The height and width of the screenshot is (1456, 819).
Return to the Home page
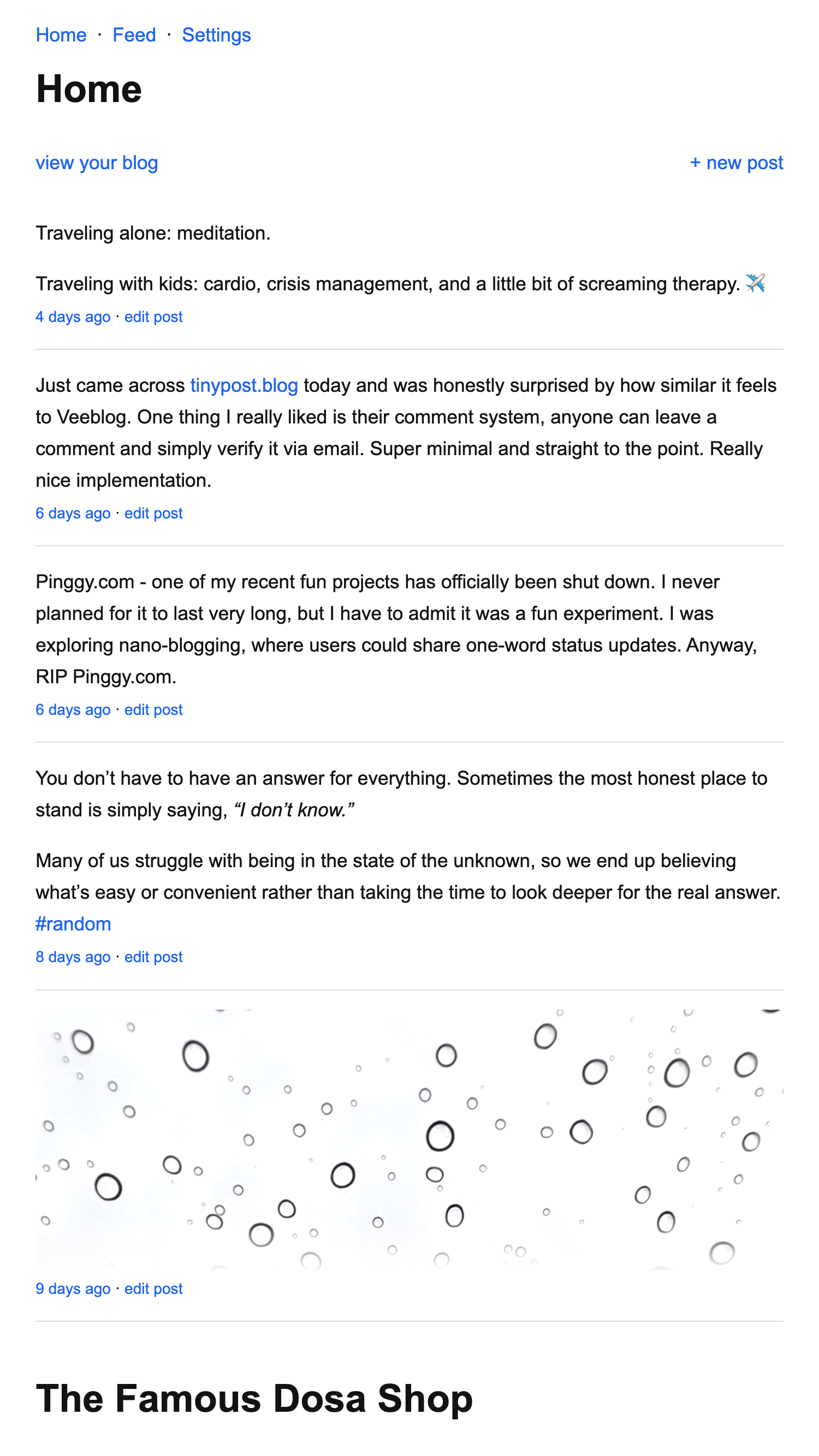point(61,35)
